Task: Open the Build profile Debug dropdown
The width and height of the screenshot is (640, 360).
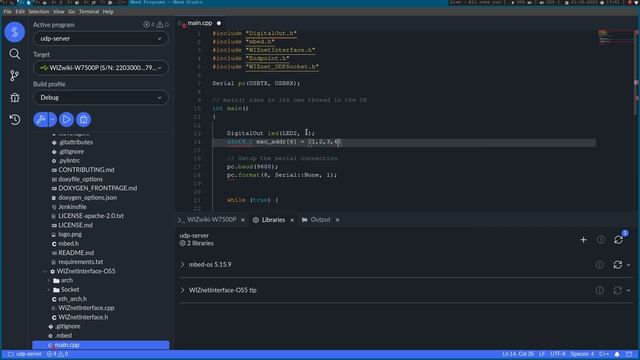Action: click(101, 98)
